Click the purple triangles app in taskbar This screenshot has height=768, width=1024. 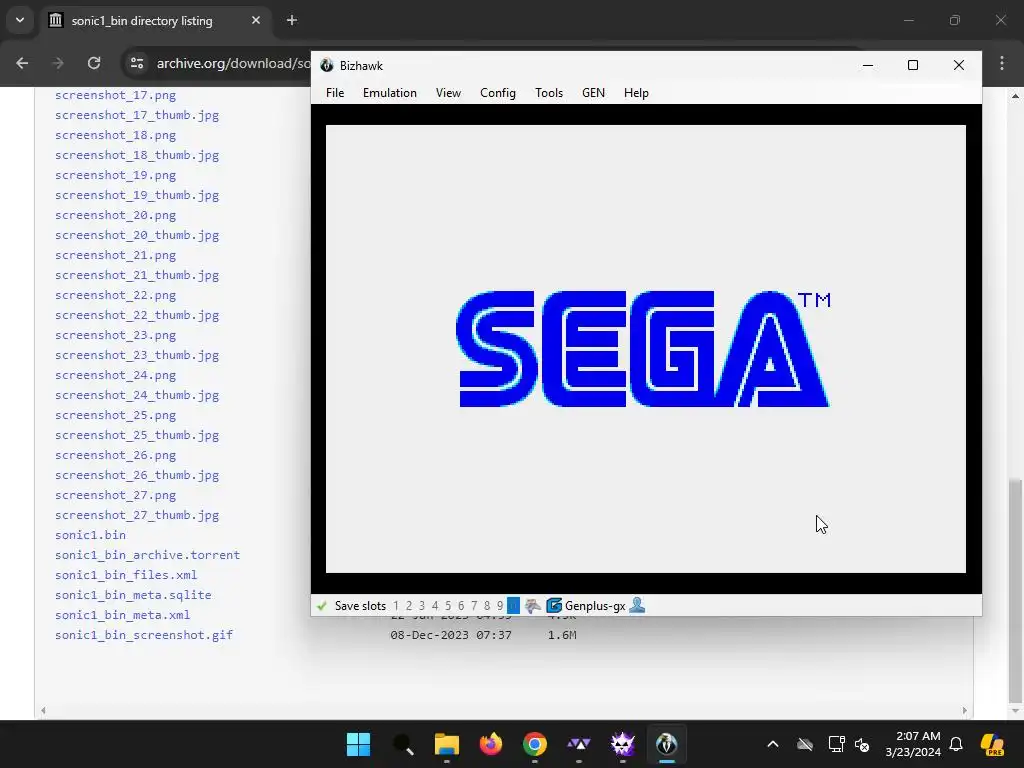point(579,744)
